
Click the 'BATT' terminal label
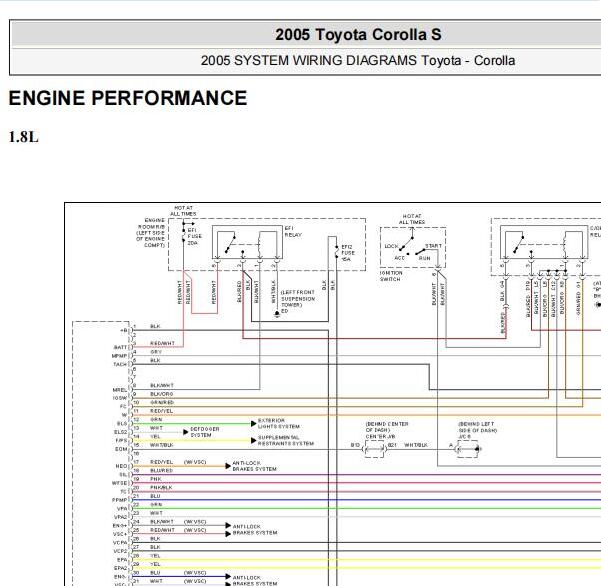120,347
